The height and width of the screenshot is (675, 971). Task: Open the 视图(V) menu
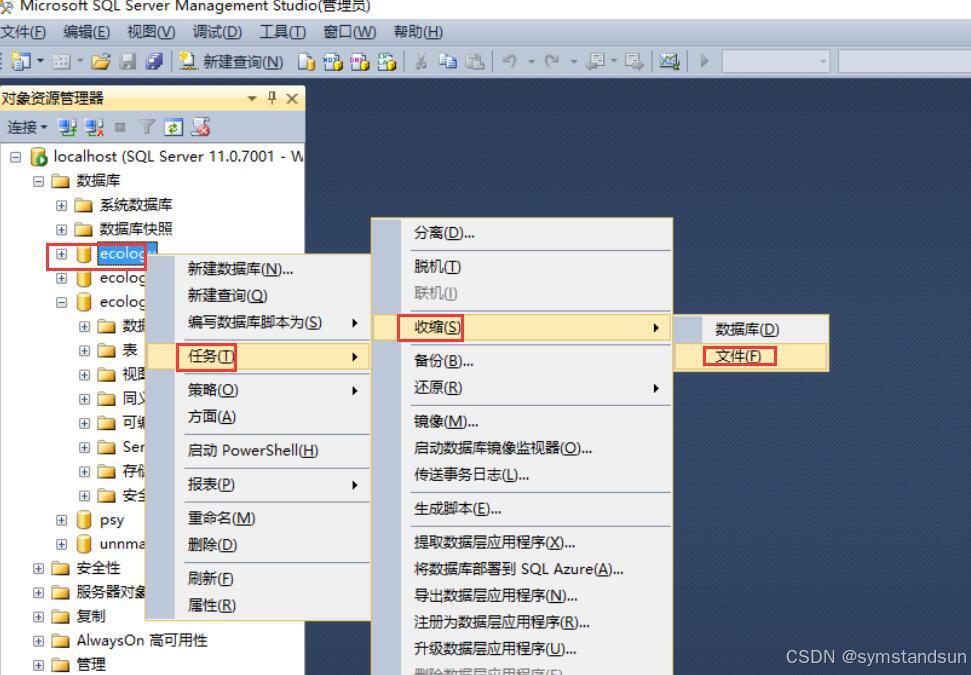[x=151, y=32]
